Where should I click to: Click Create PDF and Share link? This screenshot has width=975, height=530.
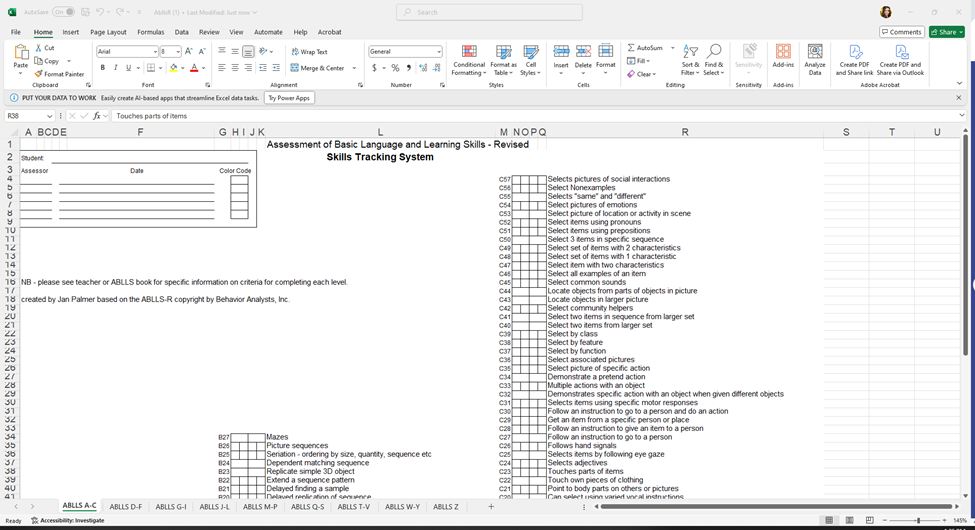(854, 60)
